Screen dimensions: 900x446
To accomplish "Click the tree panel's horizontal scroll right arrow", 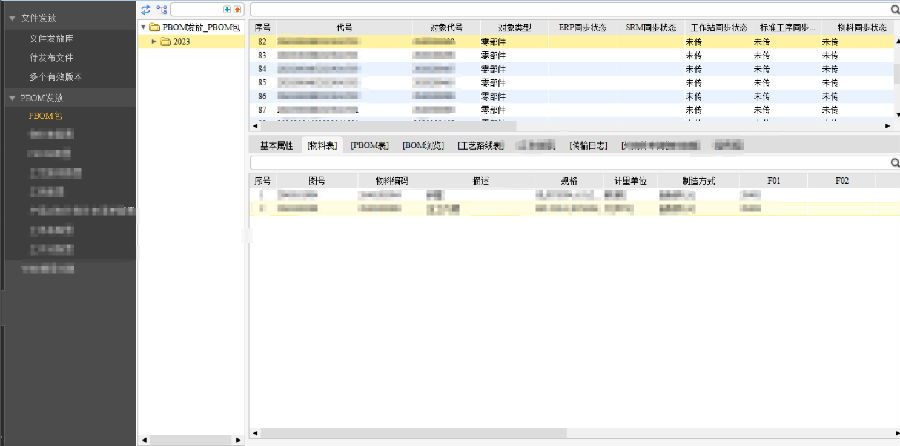I will click(x=238, y=440).
